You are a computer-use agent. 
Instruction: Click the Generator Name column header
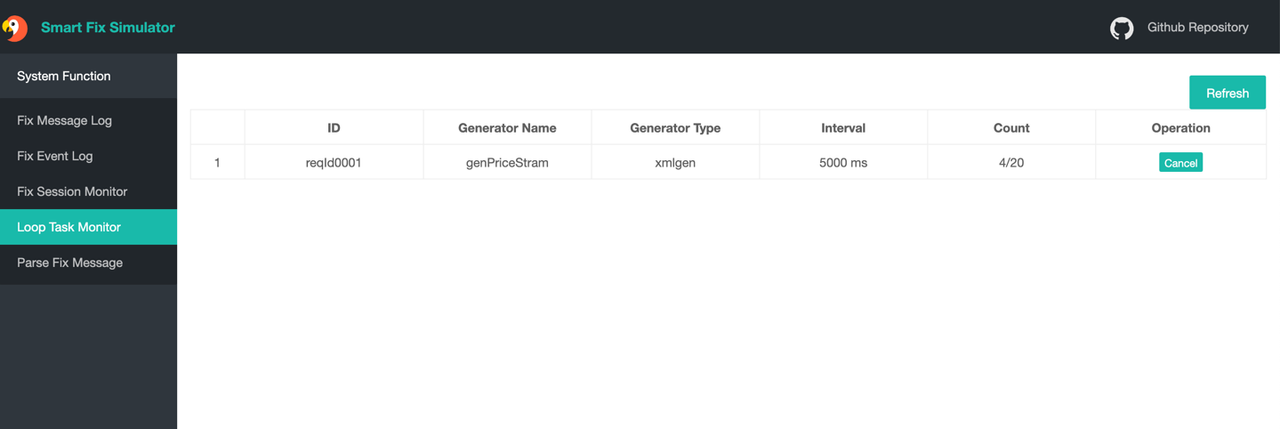(507, 128)
